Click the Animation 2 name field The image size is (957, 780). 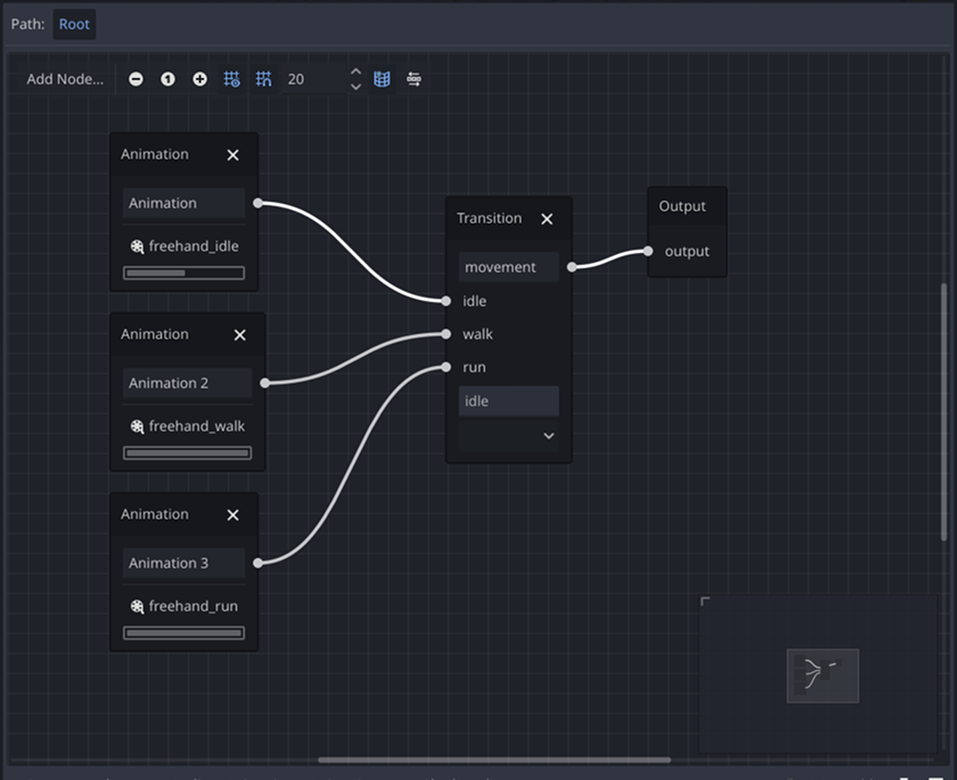(x=187, y=383)
